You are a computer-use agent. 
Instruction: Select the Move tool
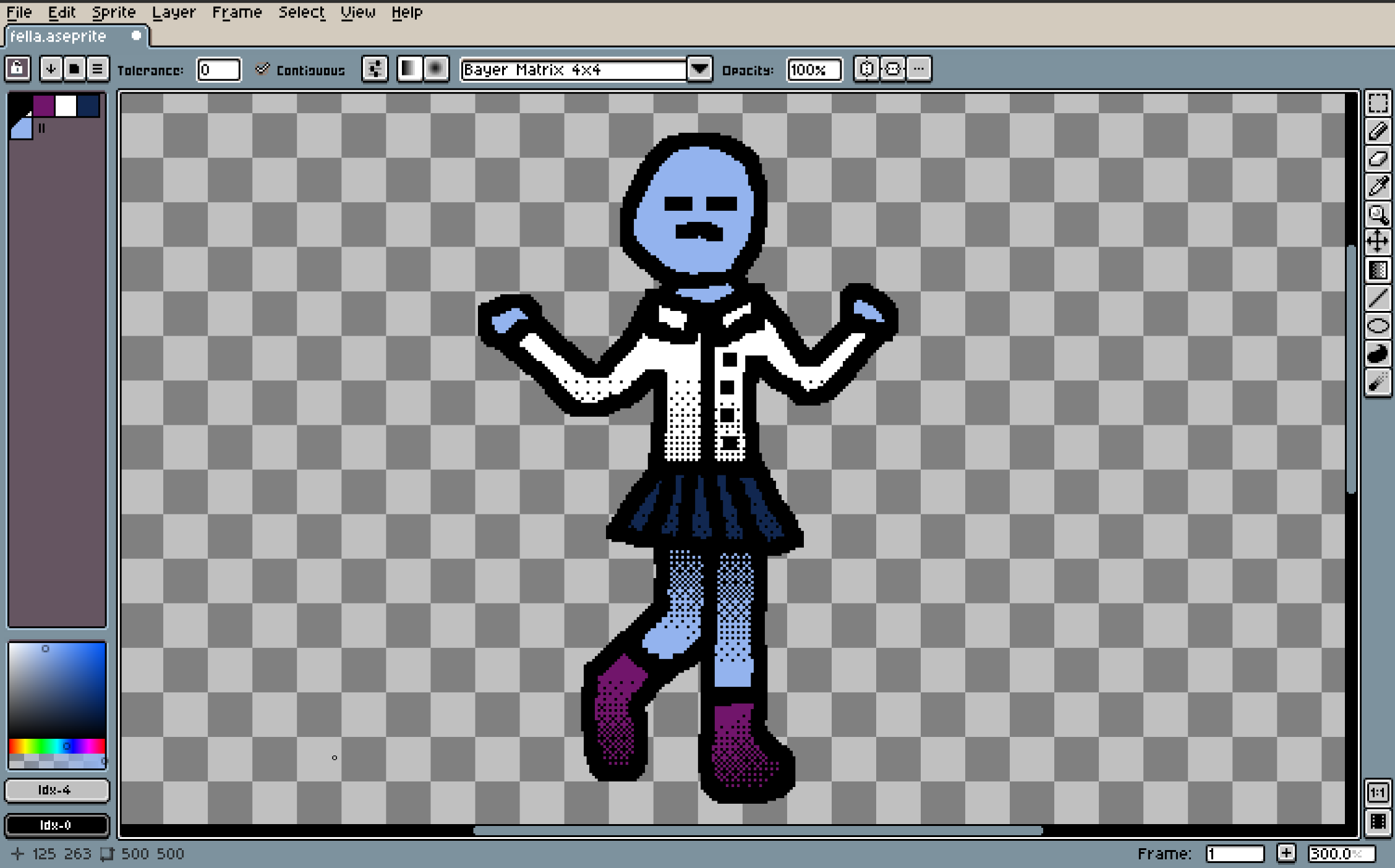click(1378, 242)
